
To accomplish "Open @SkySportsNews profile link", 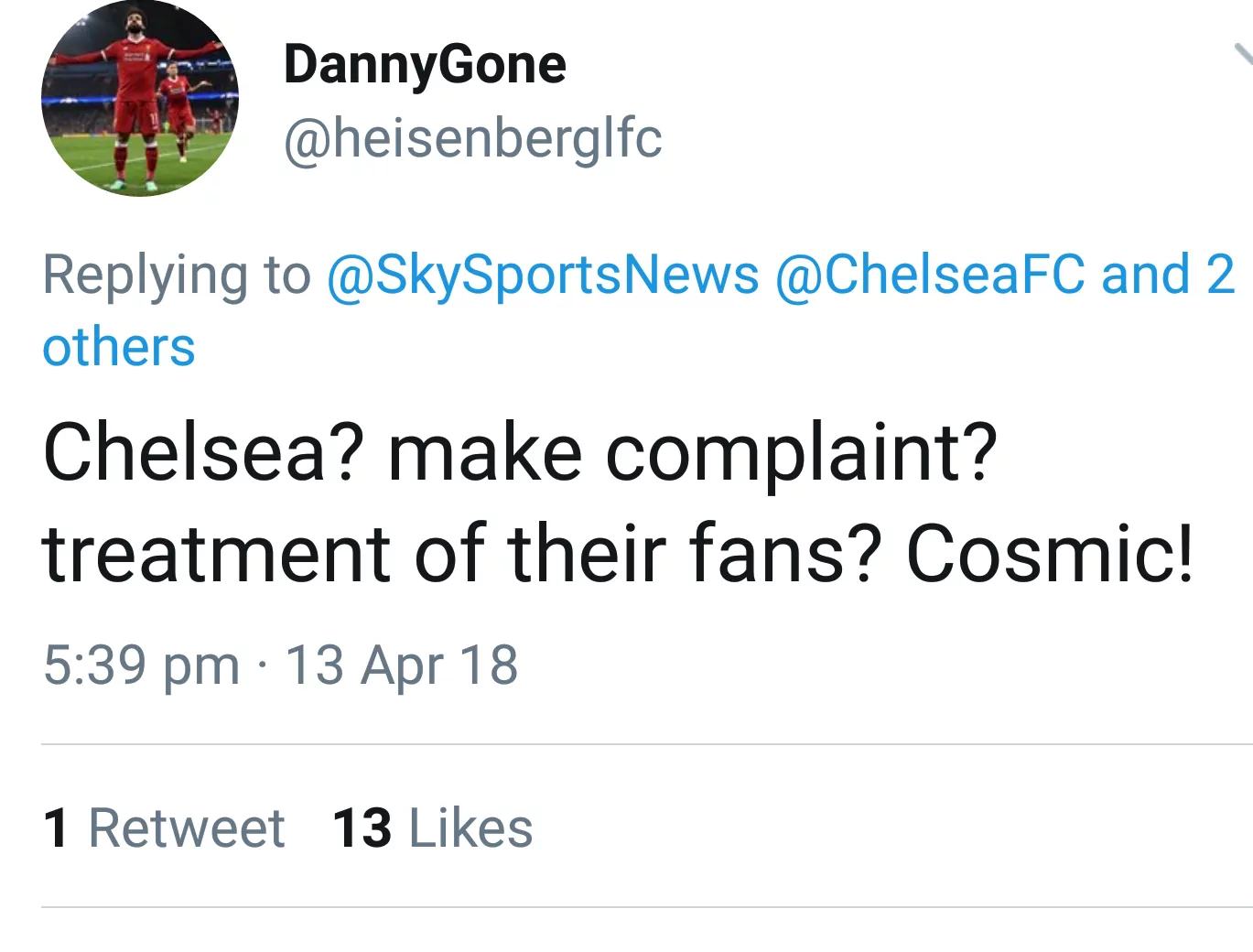I will (x=540, y=275).
